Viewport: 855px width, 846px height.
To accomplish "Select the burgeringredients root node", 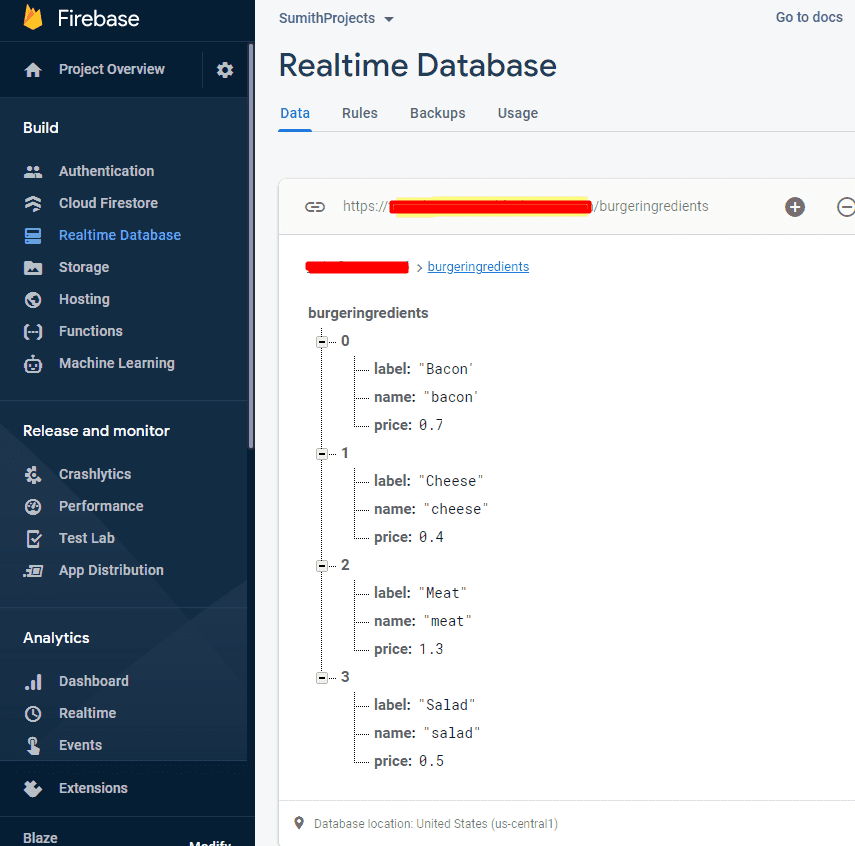I will pyautogui.click(x=368, y=313).
